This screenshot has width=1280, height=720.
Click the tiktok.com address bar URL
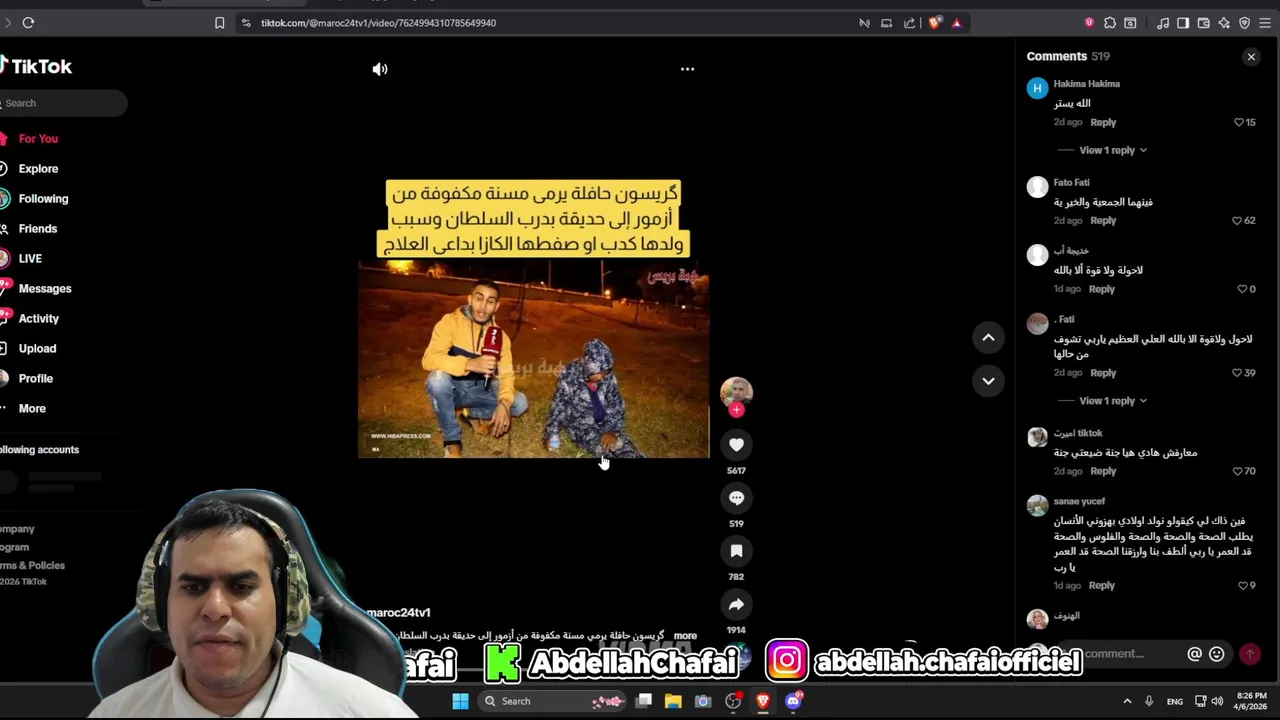tap(378, 23)
